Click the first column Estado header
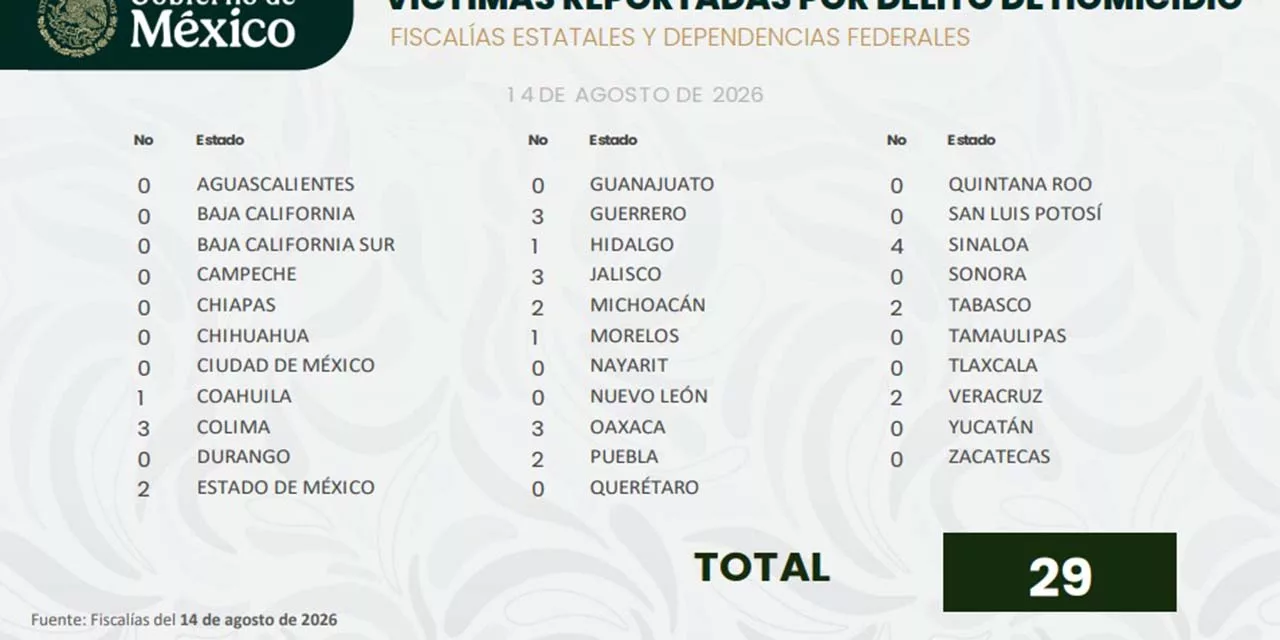 pyautogui.click(x=220, y=140)
